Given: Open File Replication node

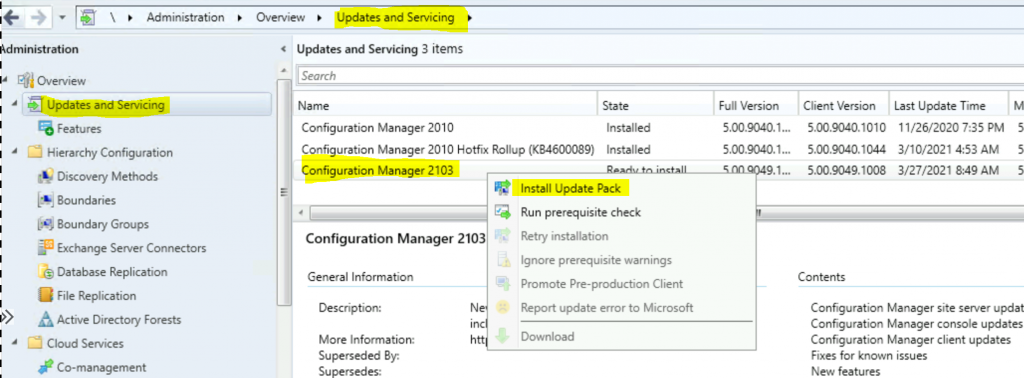Looking at the screenshot, I should click(x=97, y=296).
